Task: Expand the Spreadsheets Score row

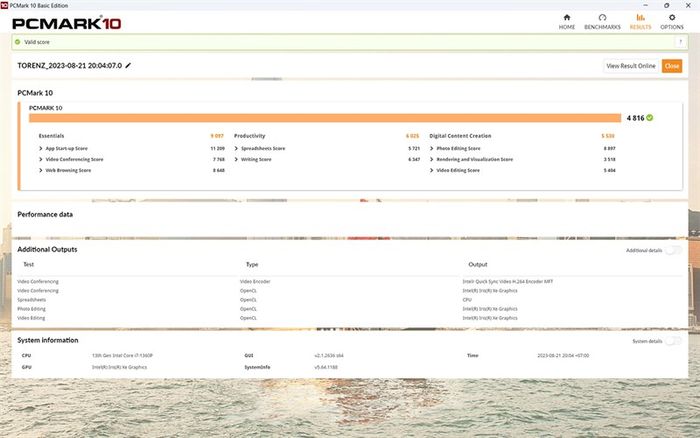Action: point(236,148)
